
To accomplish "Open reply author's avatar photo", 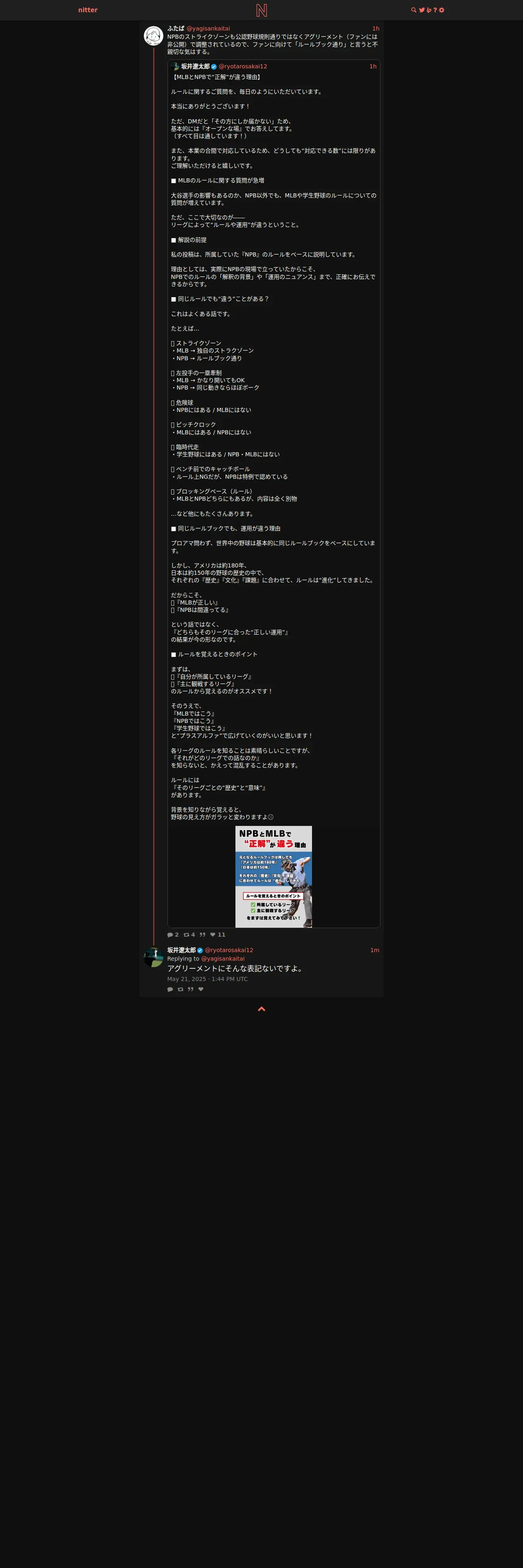I will click(x=154, y=957).
